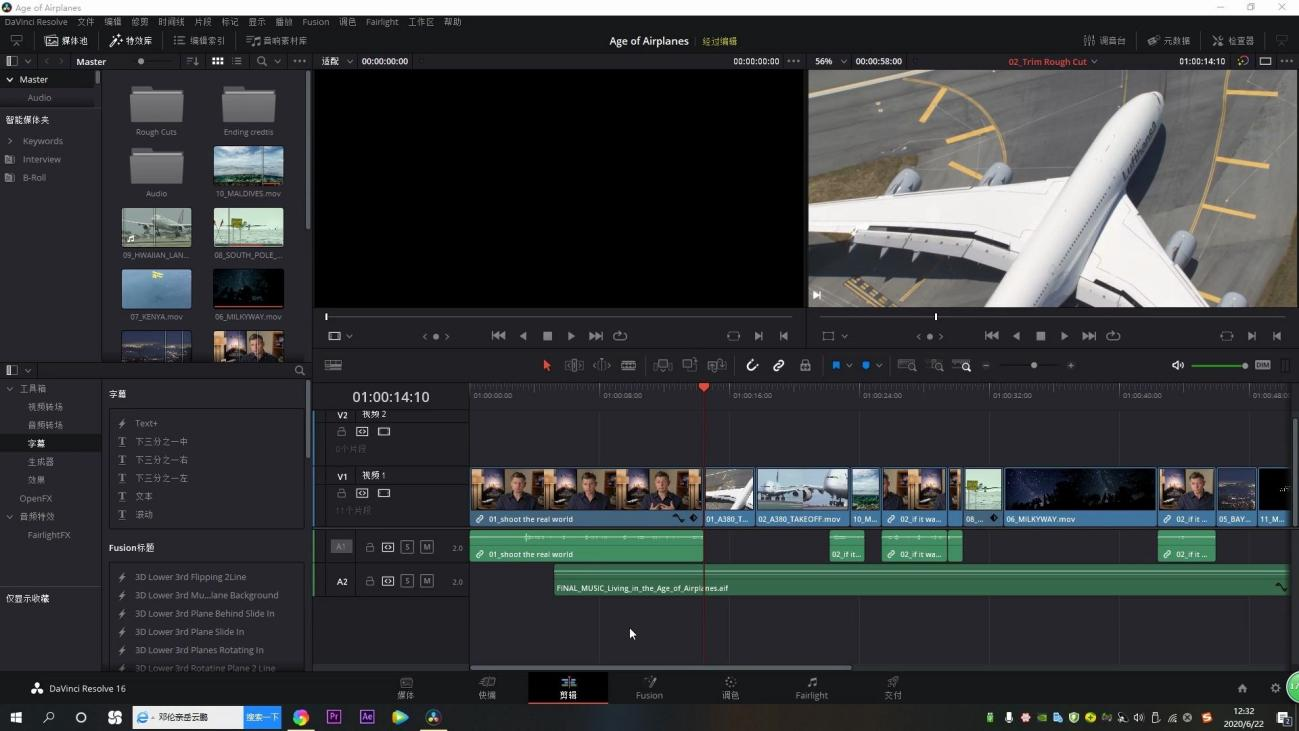Switch media pool to list view
Screen dimensions: 1299x731
tap(237, 61)
